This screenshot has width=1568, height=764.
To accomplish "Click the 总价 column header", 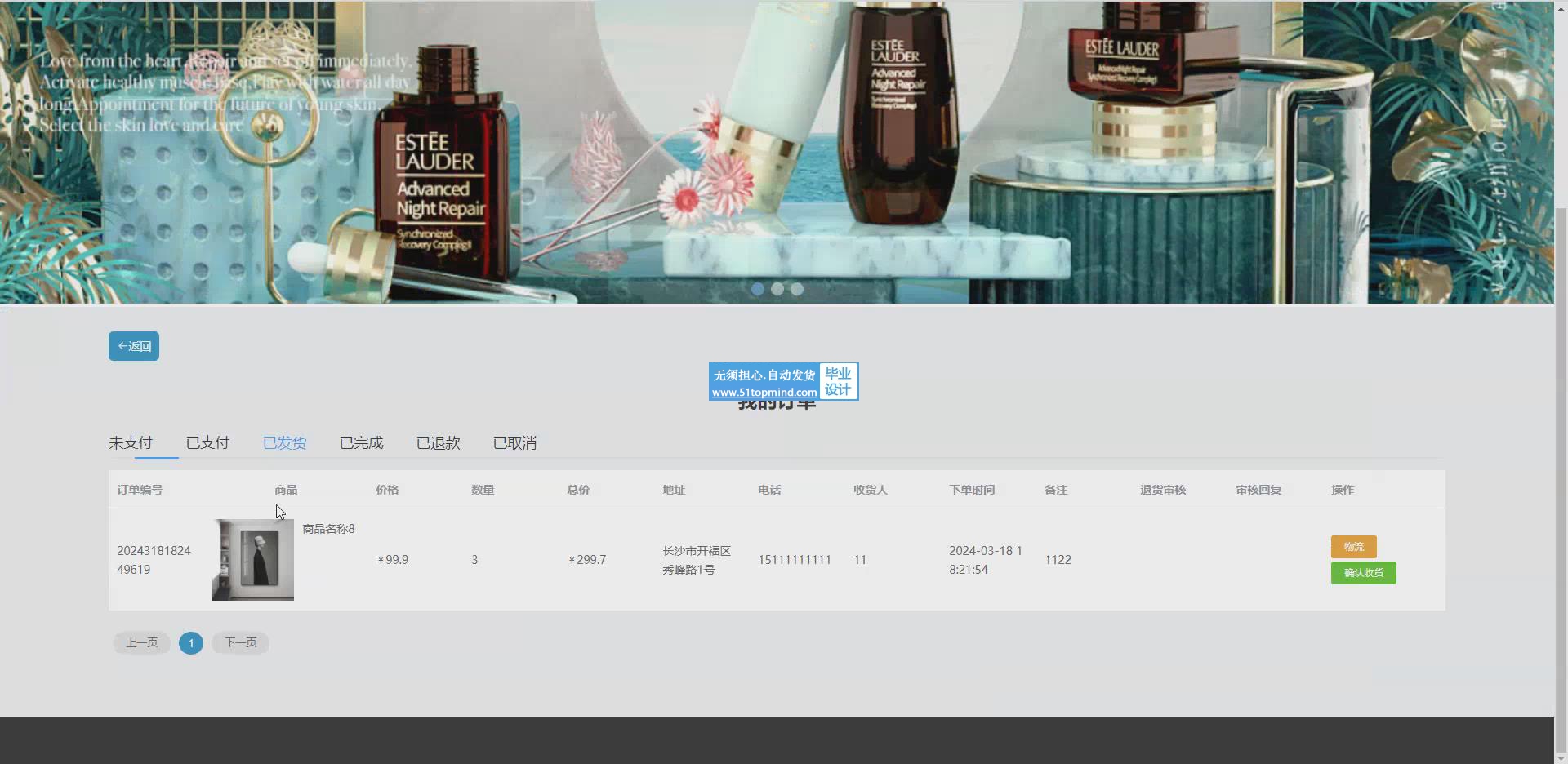I will pyautogui.click(x=578, y=490).
